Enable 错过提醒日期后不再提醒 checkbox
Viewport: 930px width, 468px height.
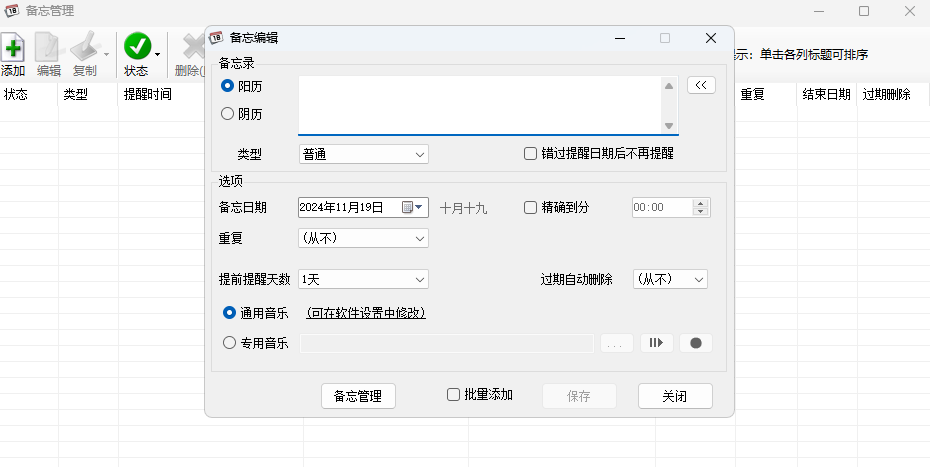[x=531, y=154]
